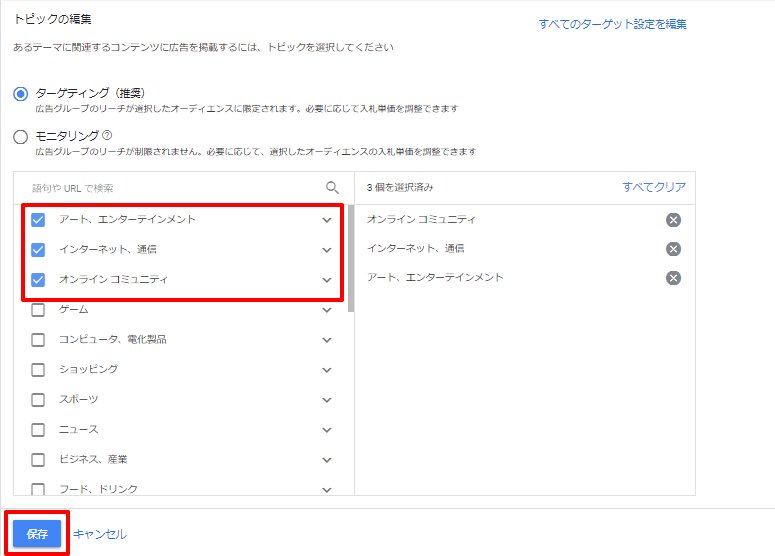This screenshot has width=775, height=556.
Task: Click the ゲーム topic label
Action: 74,310
